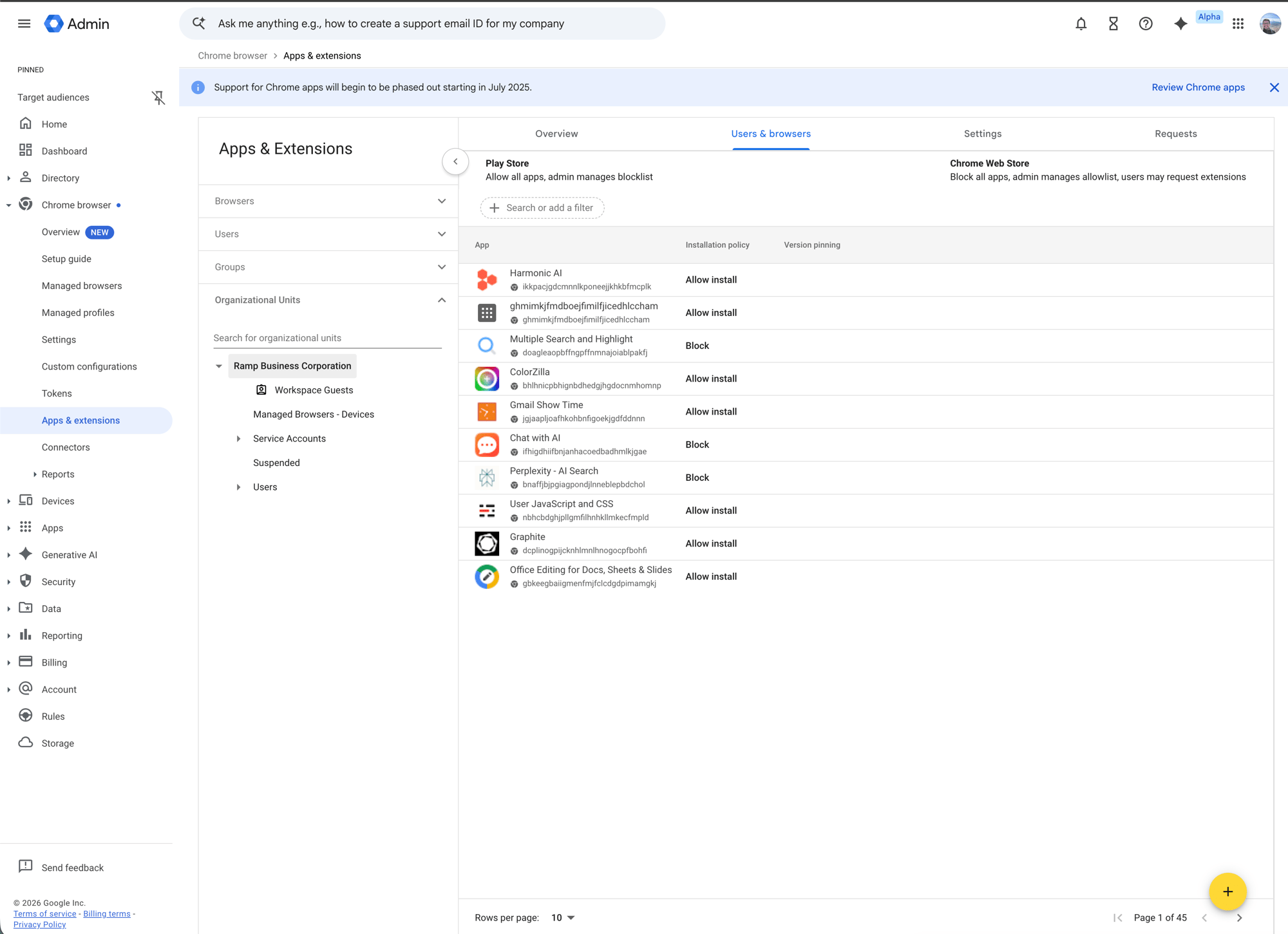Expand the Users org unit arrow
The height and width of the screenshot is (934, 1288).
[238, 487]
